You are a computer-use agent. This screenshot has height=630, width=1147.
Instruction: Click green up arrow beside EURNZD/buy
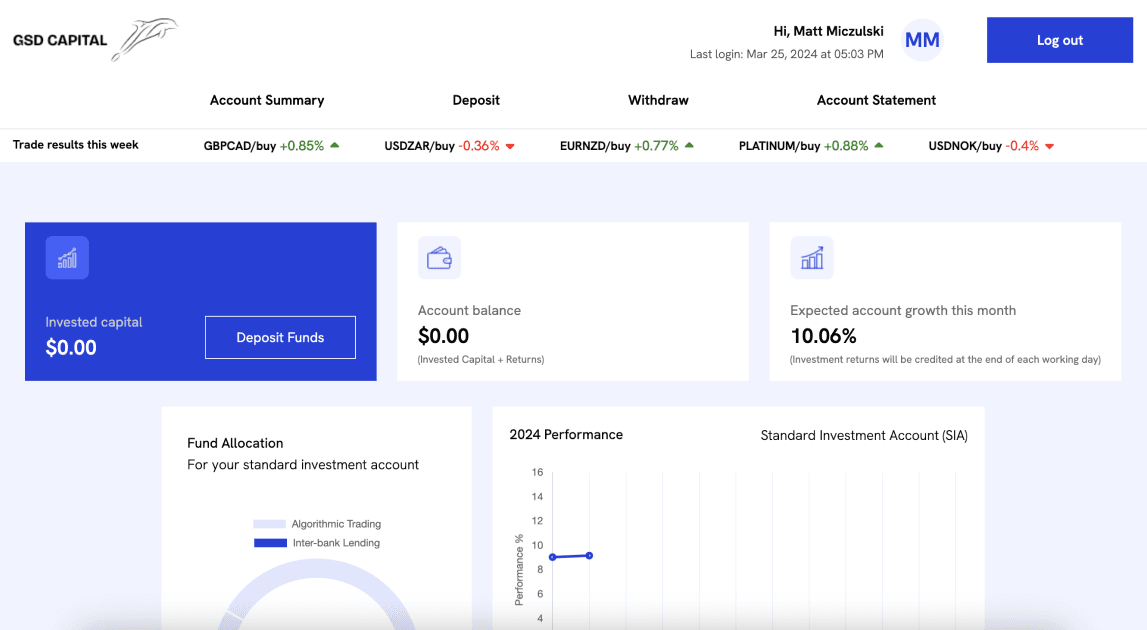click(x=689, y=145)
